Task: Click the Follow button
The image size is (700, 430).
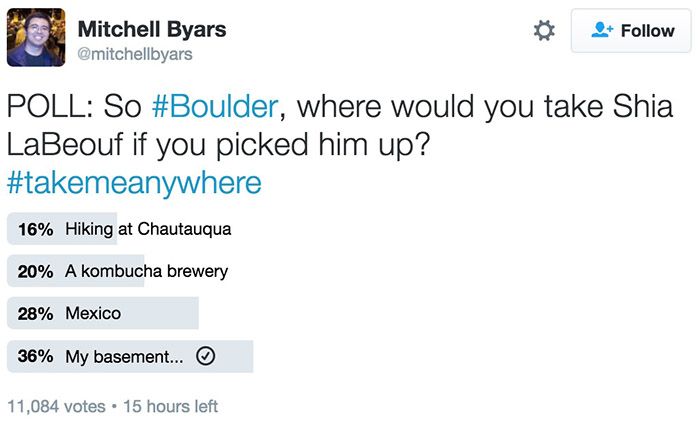Action: click(633, 31)
